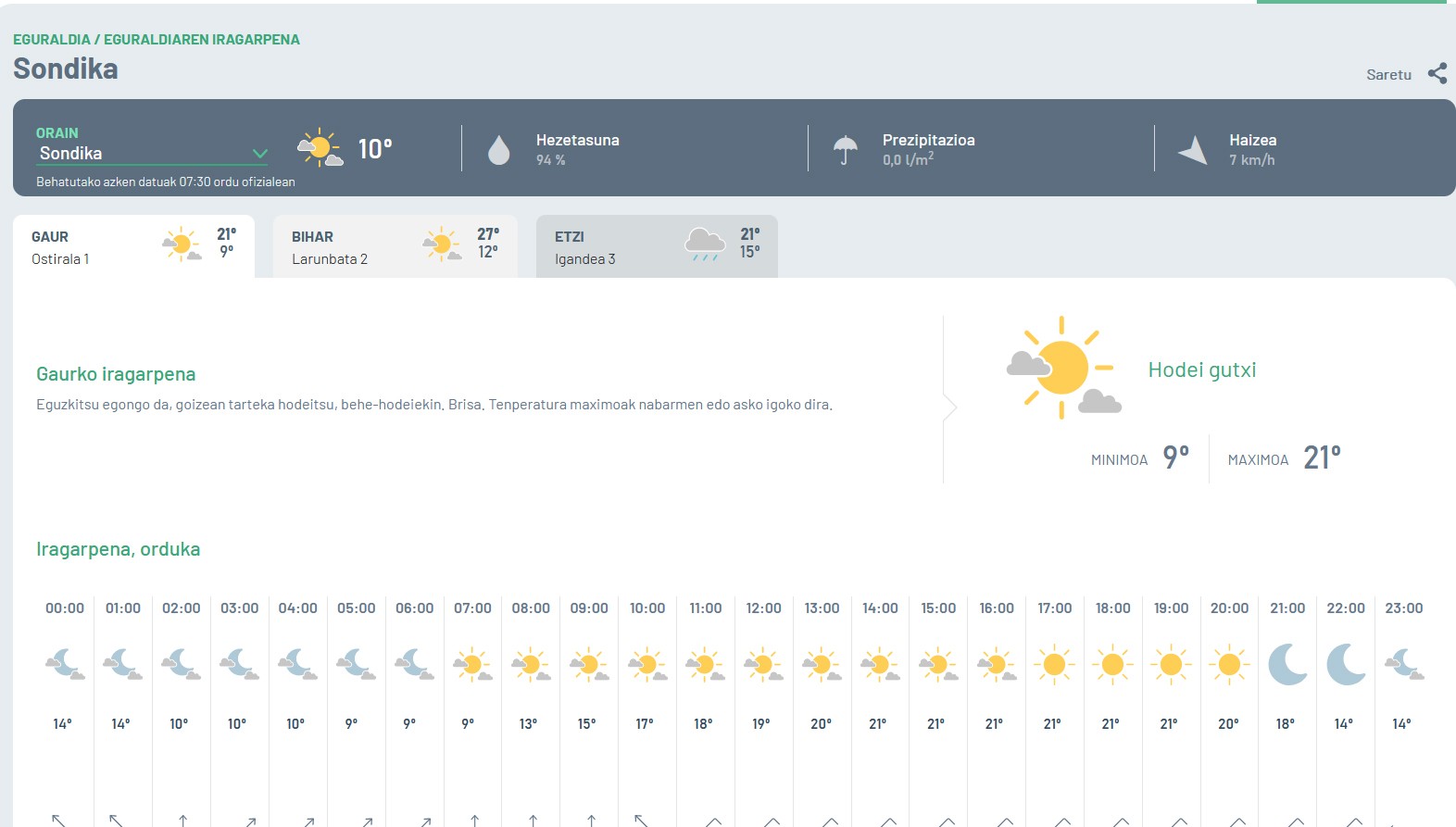Click the 00:00 night cloud icon
The image size is (1456, 827).
coord(65,664)
